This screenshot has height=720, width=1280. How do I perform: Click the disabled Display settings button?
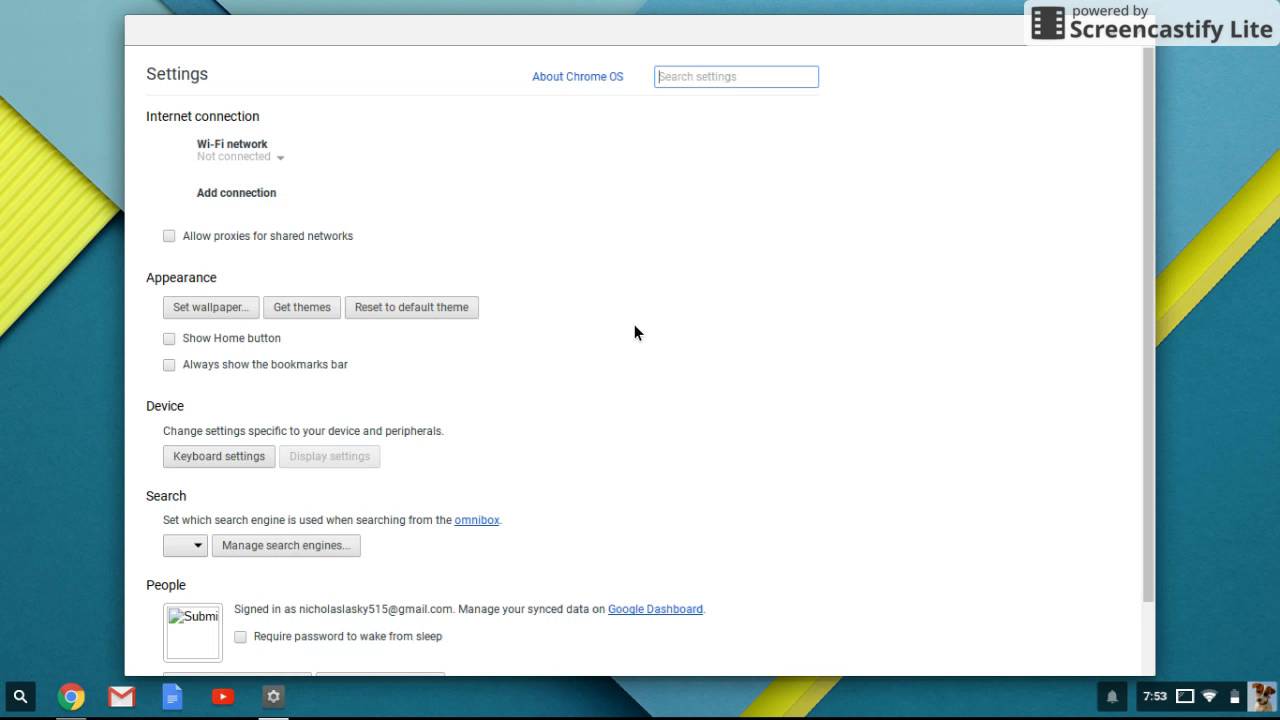click(330, 456)
